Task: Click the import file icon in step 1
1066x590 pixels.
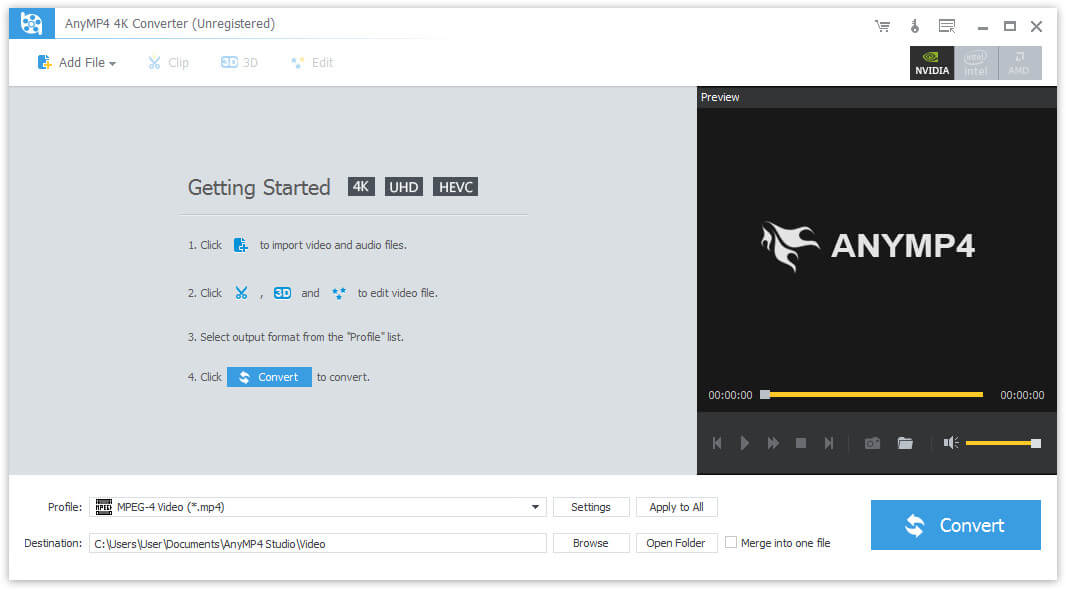Action: [x=240, y=245]
